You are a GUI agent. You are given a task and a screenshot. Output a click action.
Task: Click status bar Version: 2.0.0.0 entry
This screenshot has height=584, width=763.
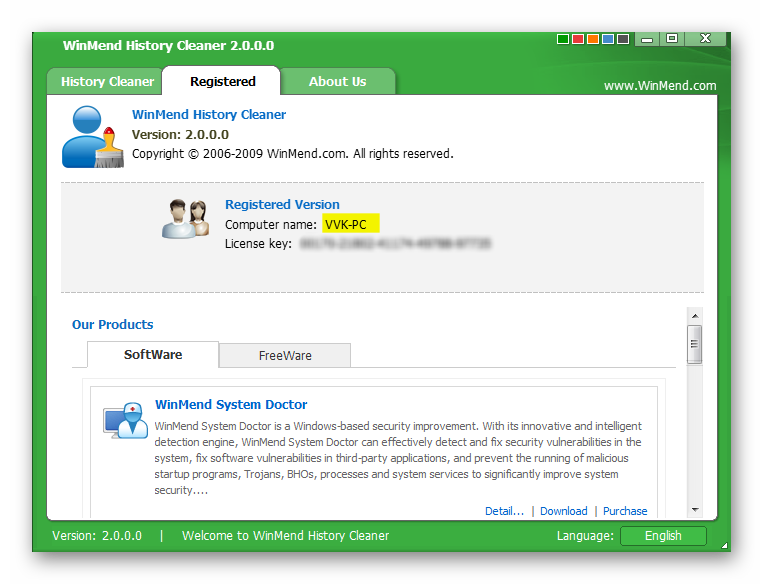click(97, 536)
